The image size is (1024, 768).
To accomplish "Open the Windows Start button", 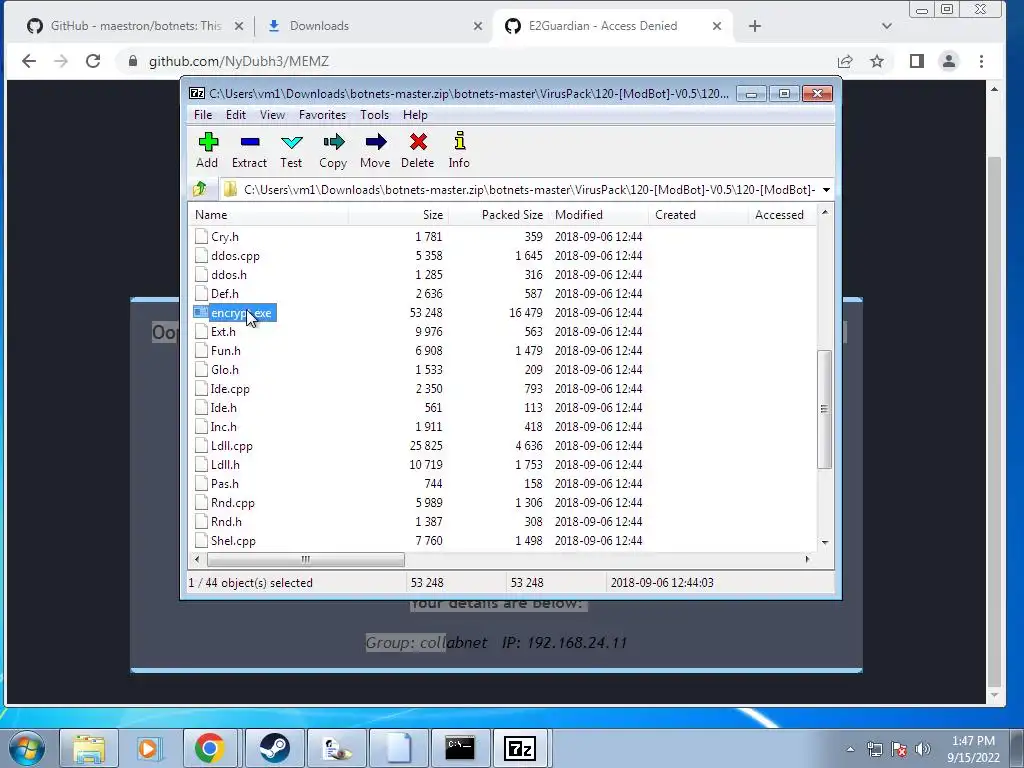I will point(27,748).
